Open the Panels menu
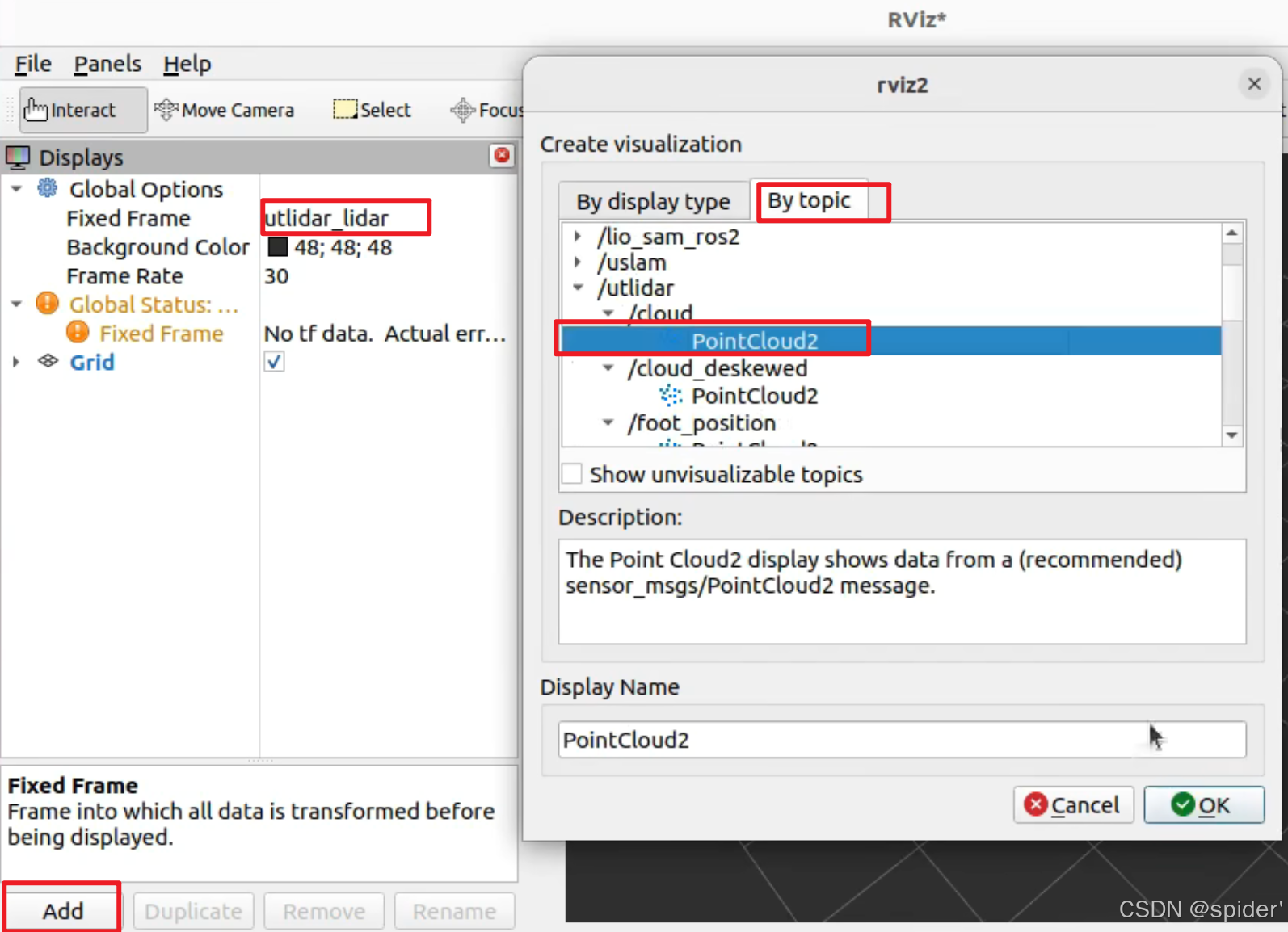Image resolution: width=1288 pixels, height=932 pixels. click(x=107, y=64)
